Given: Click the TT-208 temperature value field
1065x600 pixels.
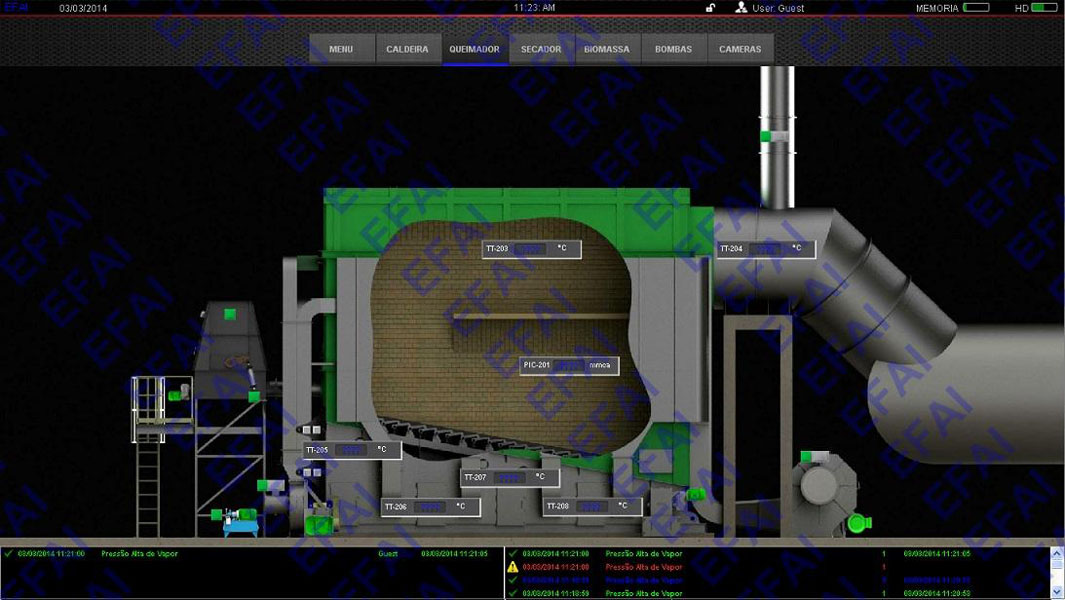Looking at the screenshot, I should pos(592,506).
